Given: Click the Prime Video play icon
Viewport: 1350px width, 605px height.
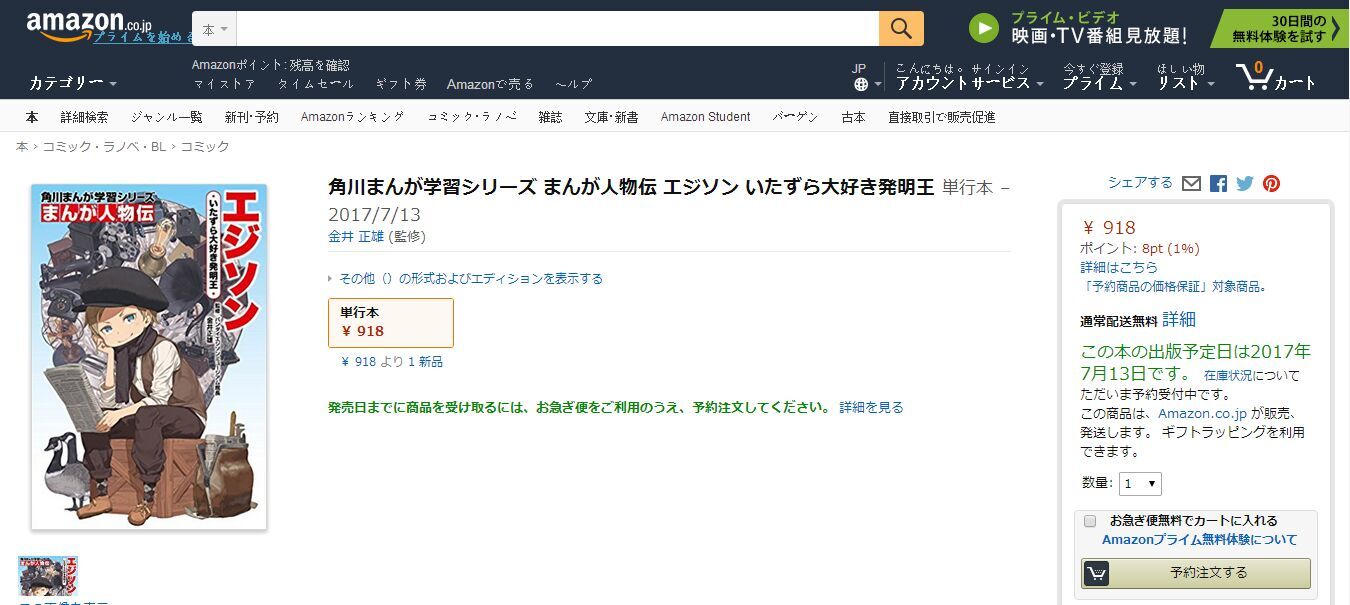Looking at the screenshot, I should [984, 28].
